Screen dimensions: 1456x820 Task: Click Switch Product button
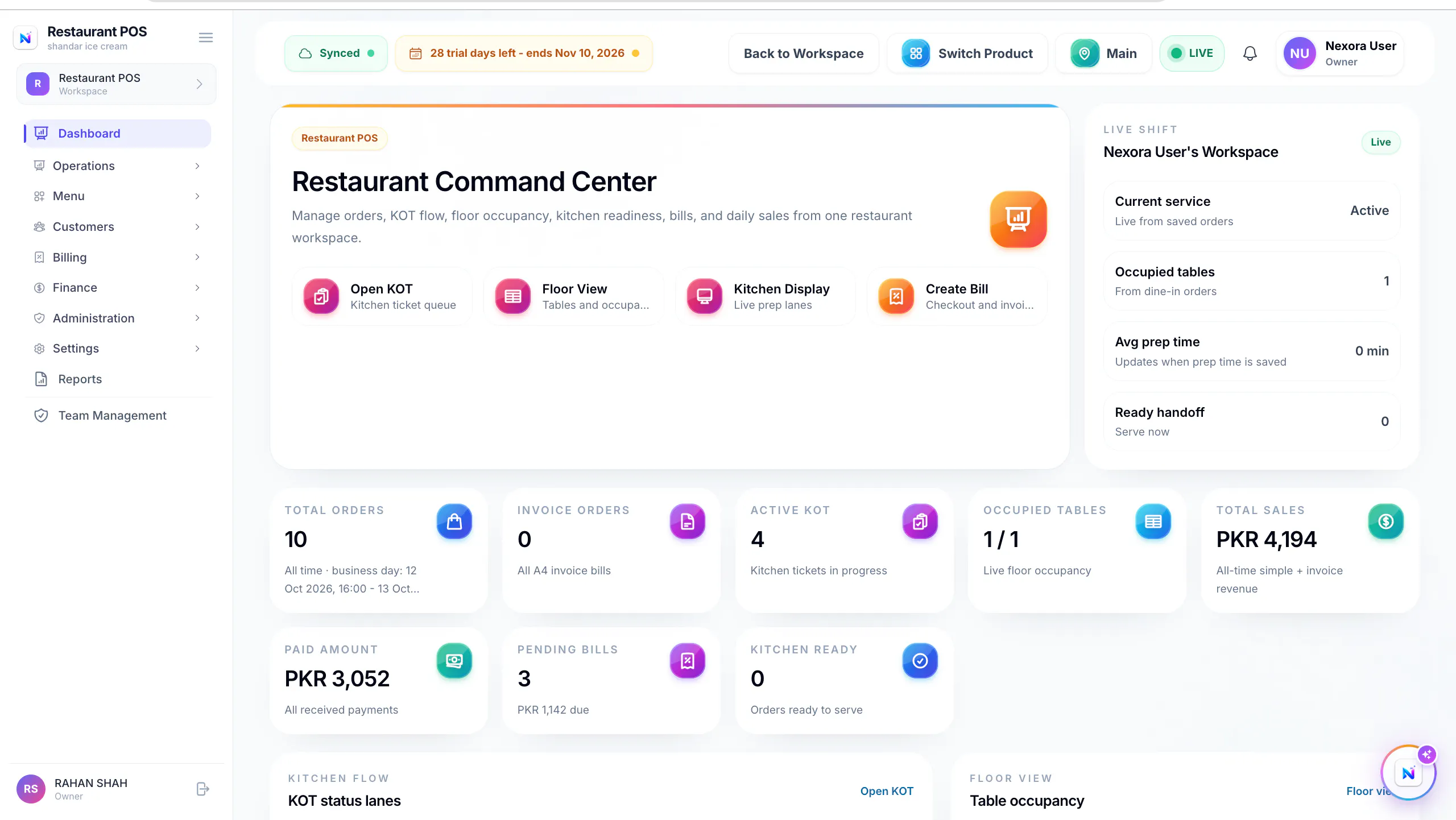point(967,53)
